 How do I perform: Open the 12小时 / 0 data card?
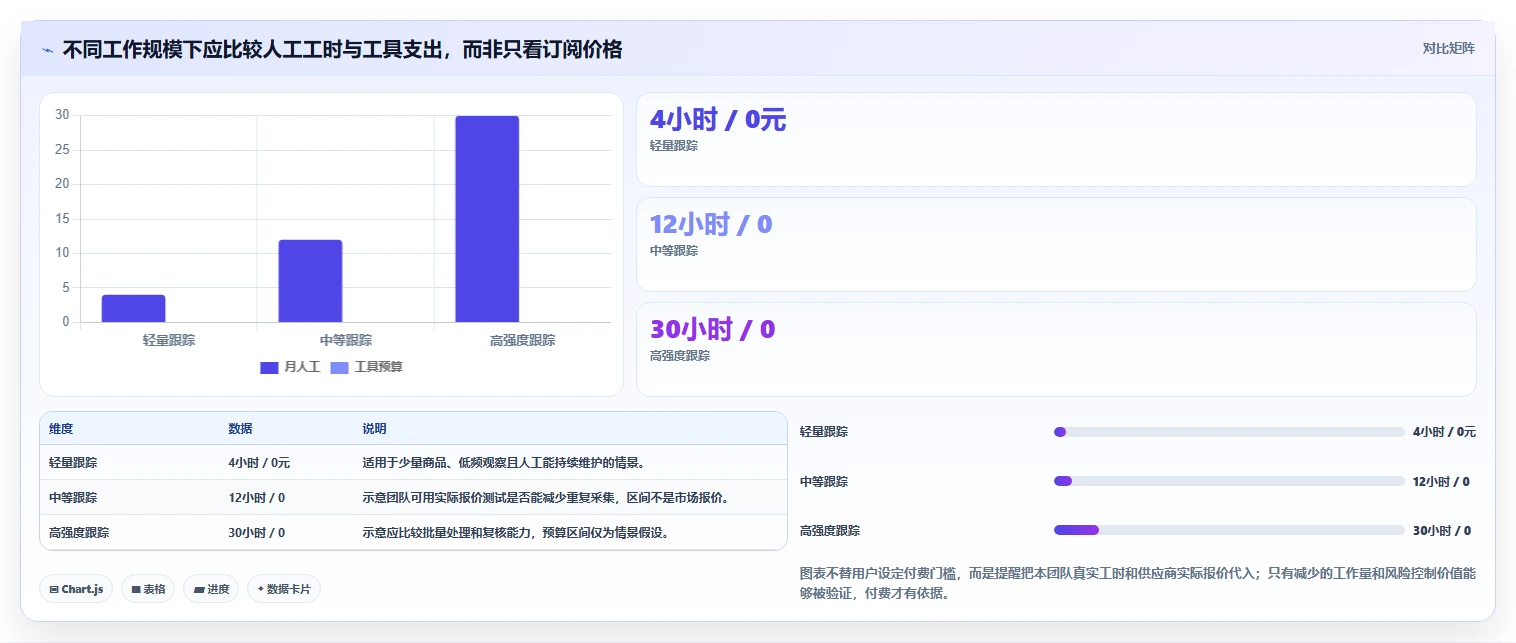point(1056,244)
